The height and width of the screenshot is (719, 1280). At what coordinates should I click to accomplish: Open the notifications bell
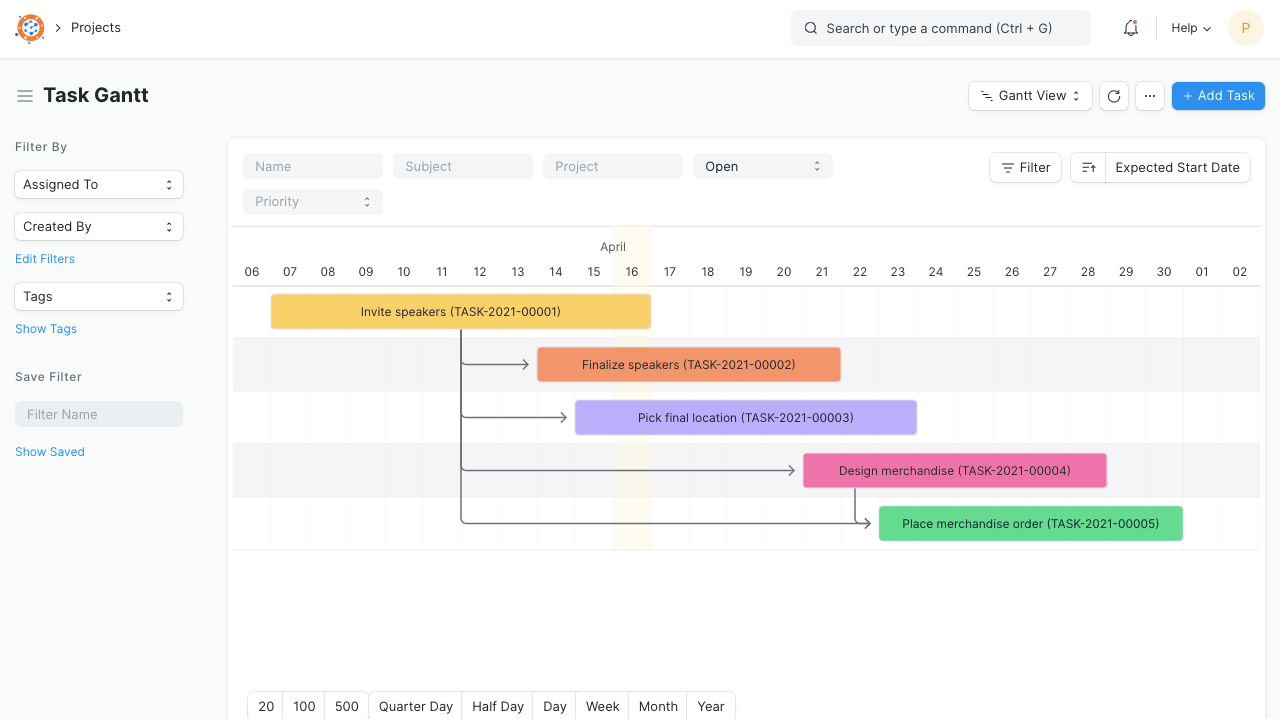click(x=1131, y=28)
